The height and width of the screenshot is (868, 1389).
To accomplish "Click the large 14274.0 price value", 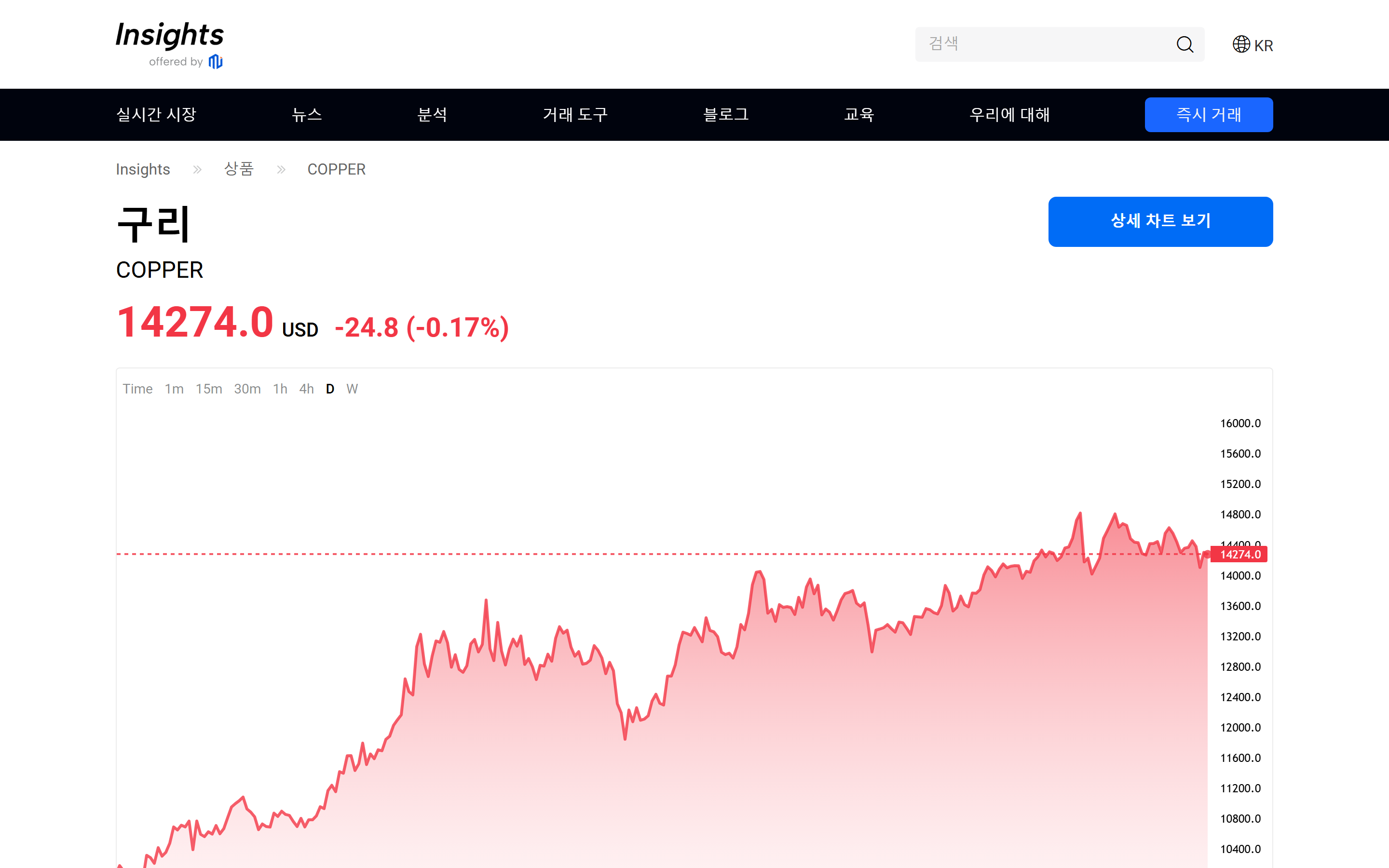I will click(x=194, y=323).
